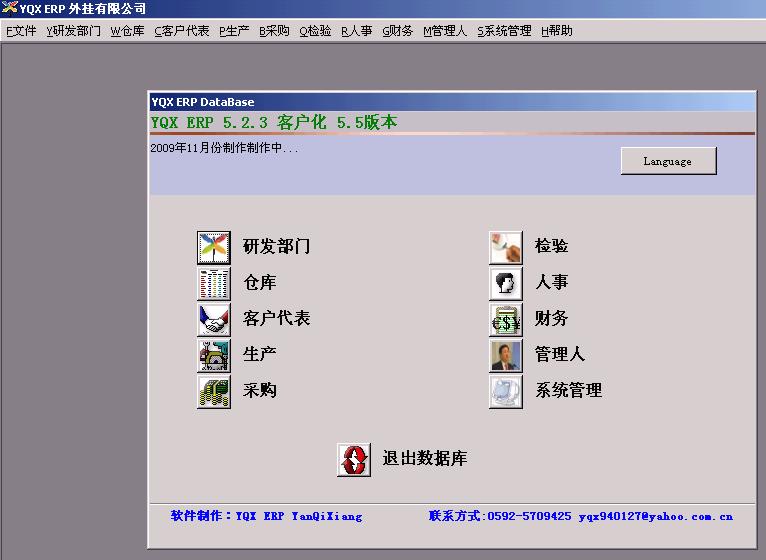Open the B采购 menu
Viewport: 766px width, 560px height.
click(x=274, y=31)
